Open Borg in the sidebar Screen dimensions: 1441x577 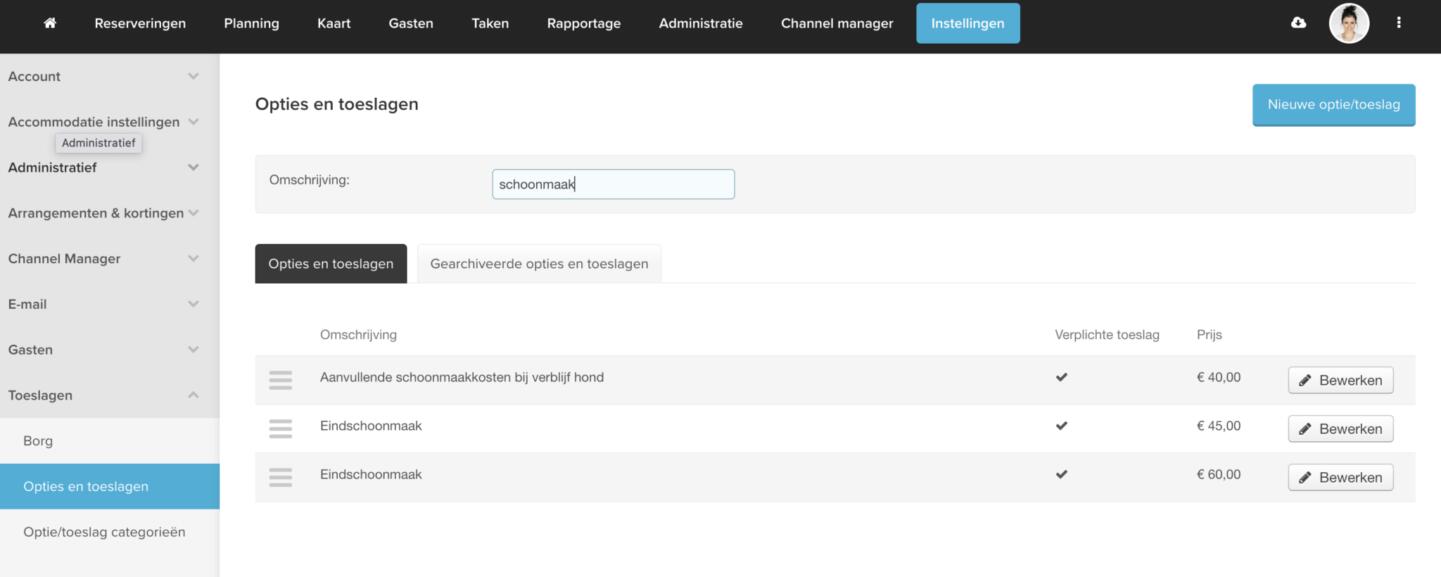coord(38,441)
